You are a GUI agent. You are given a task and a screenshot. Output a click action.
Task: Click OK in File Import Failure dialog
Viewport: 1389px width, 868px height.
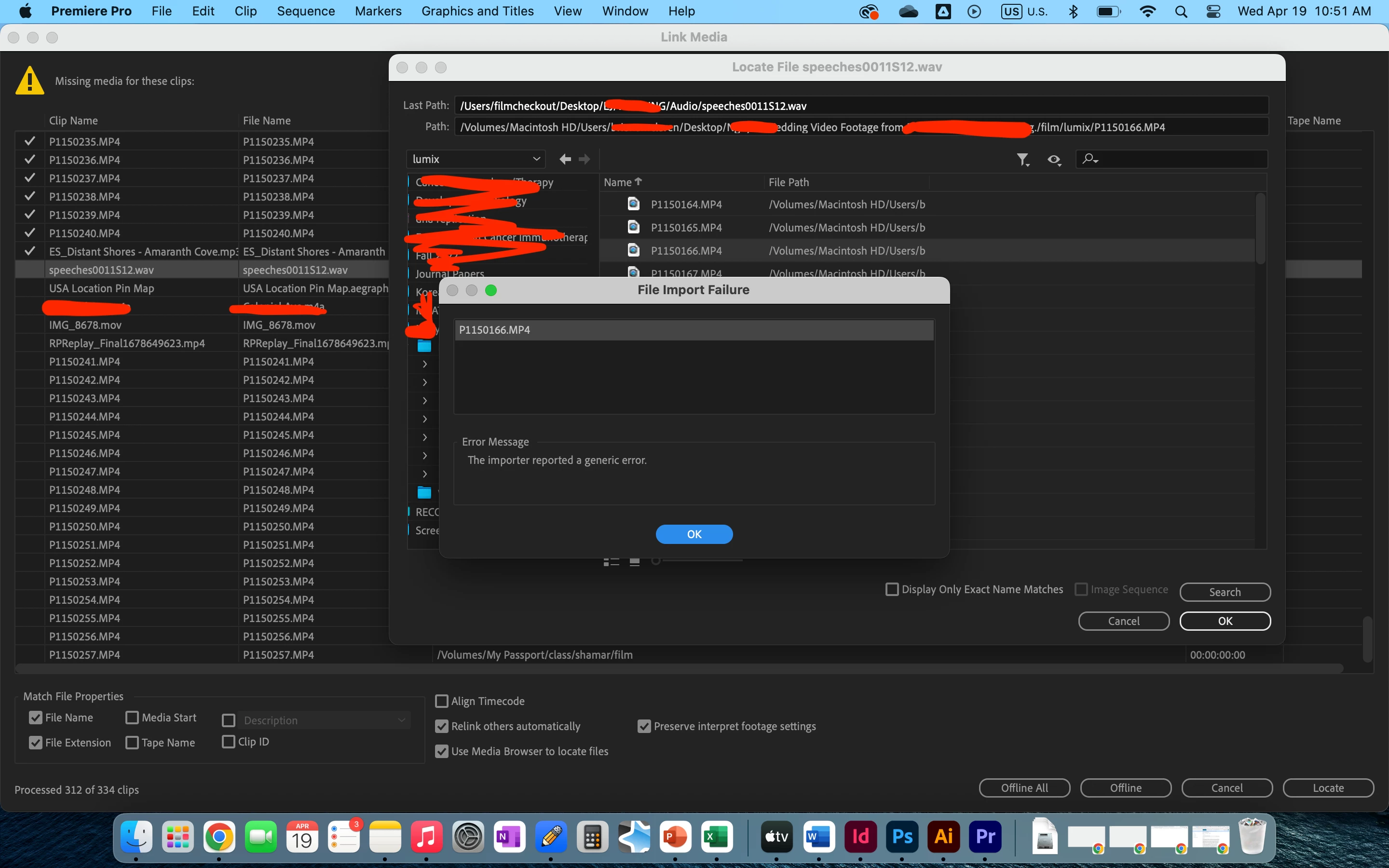click(x=694, y=534)
